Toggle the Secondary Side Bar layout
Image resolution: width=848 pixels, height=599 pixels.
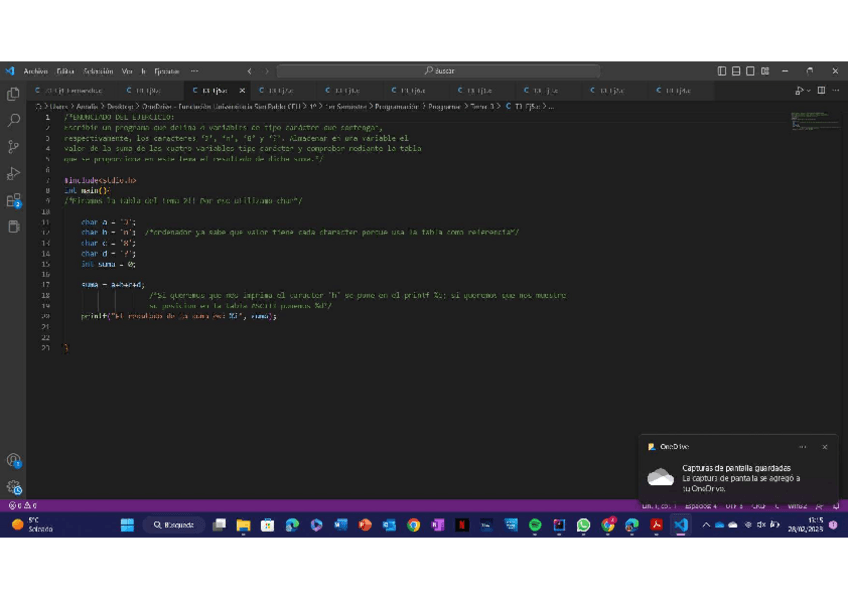point(750,71)
